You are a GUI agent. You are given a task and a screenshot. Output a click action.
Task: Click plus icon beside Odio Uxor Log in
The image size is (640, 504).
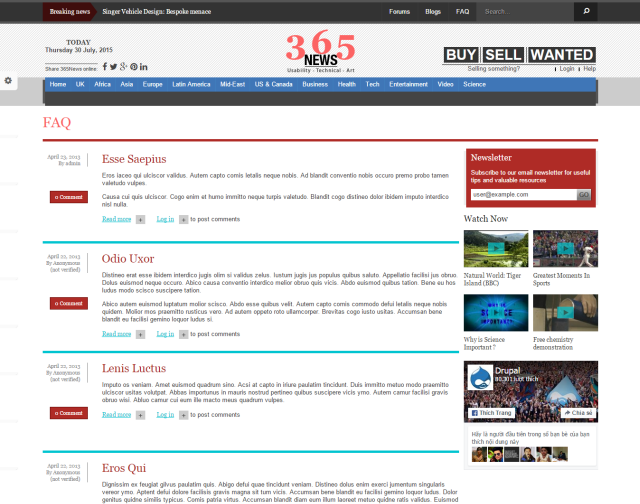pyautogui.click(x=183, y=334)
